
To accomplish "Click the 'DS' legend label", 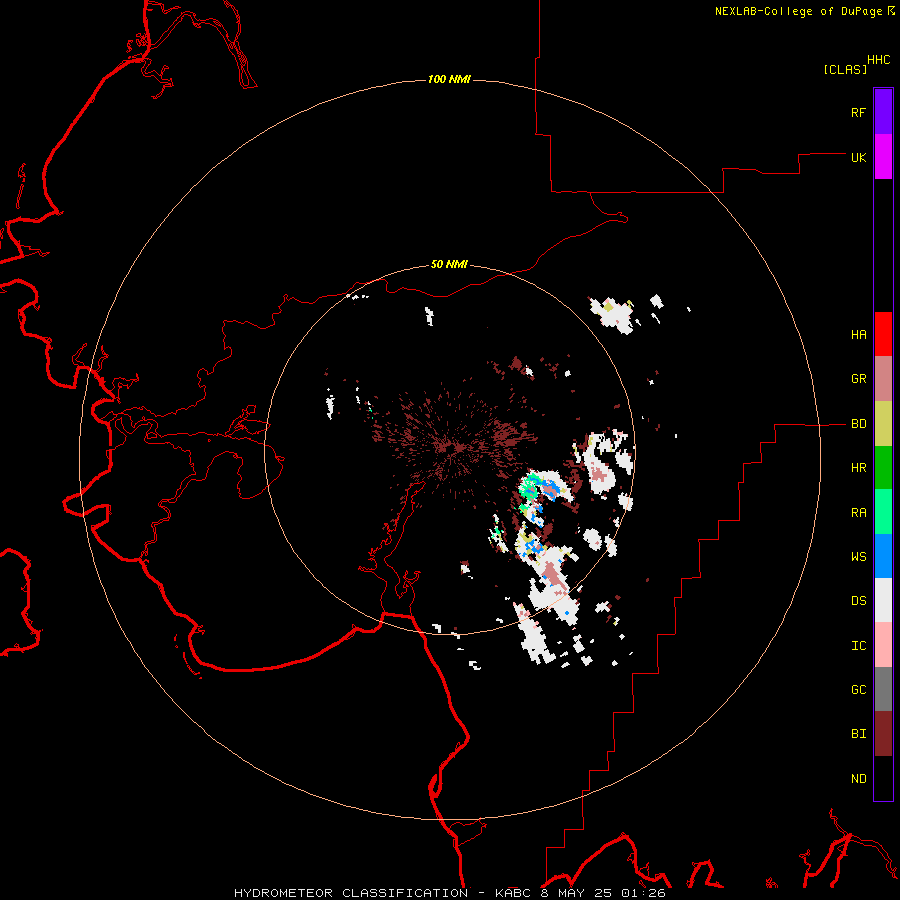I will tap(858, 601).
